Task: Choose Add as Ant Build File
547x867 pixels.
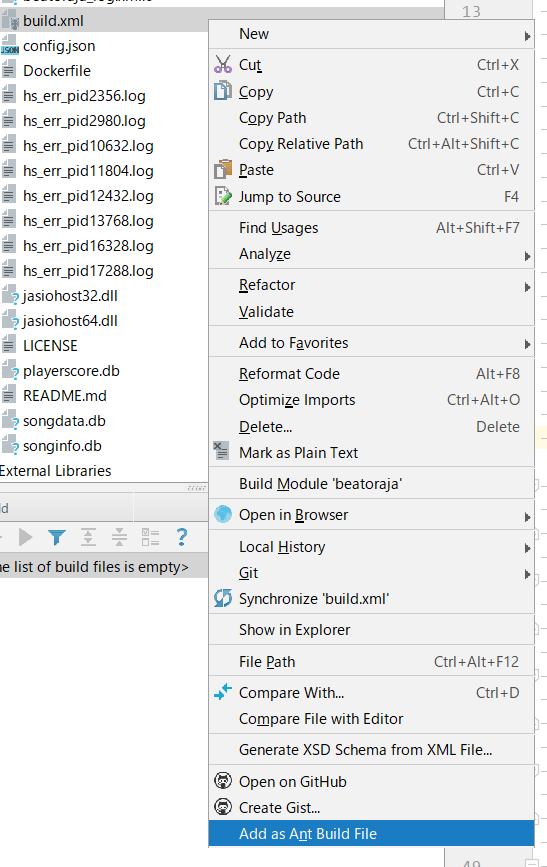Action: tap(371, 833)
